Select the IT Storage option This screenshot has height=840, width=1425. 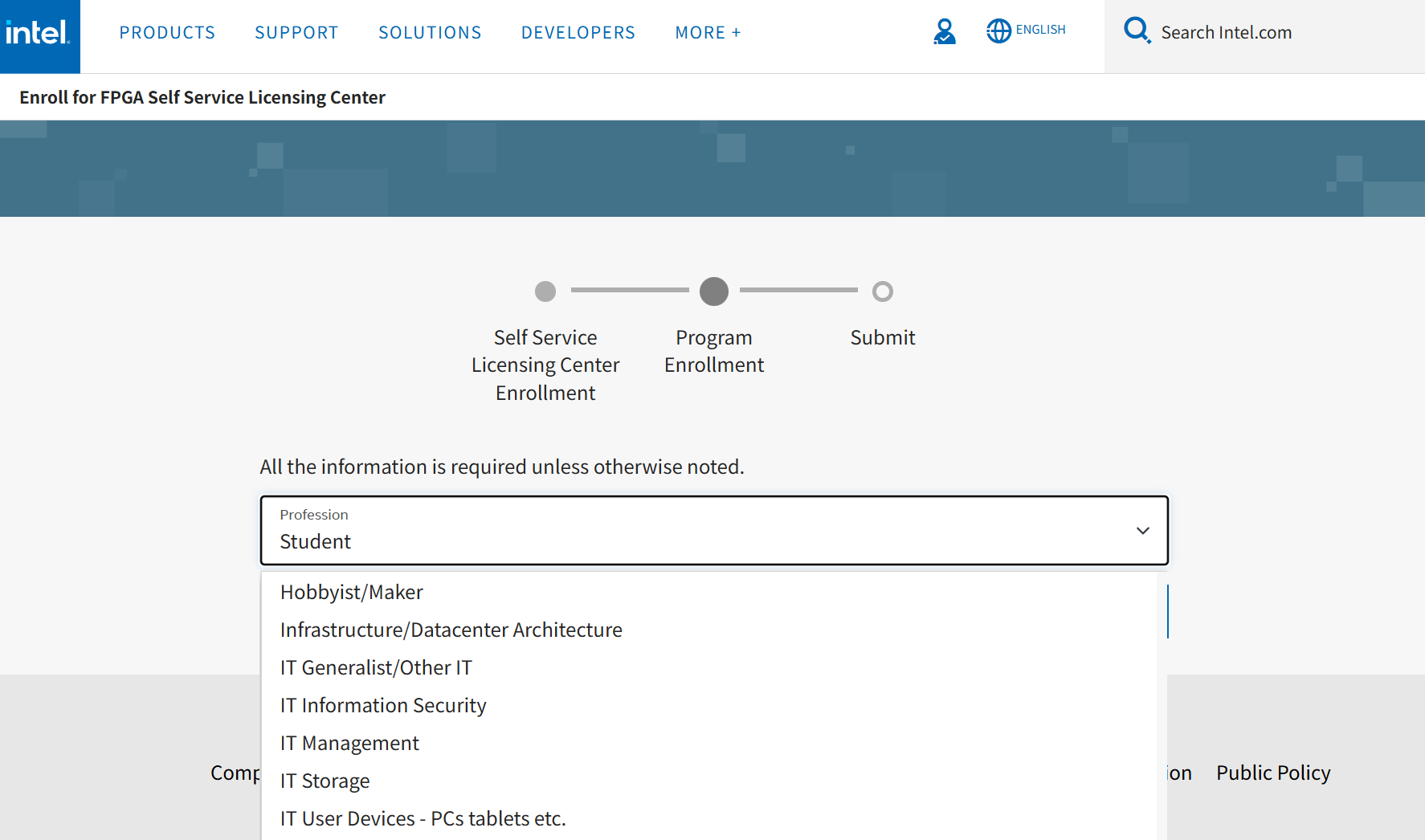325,781
